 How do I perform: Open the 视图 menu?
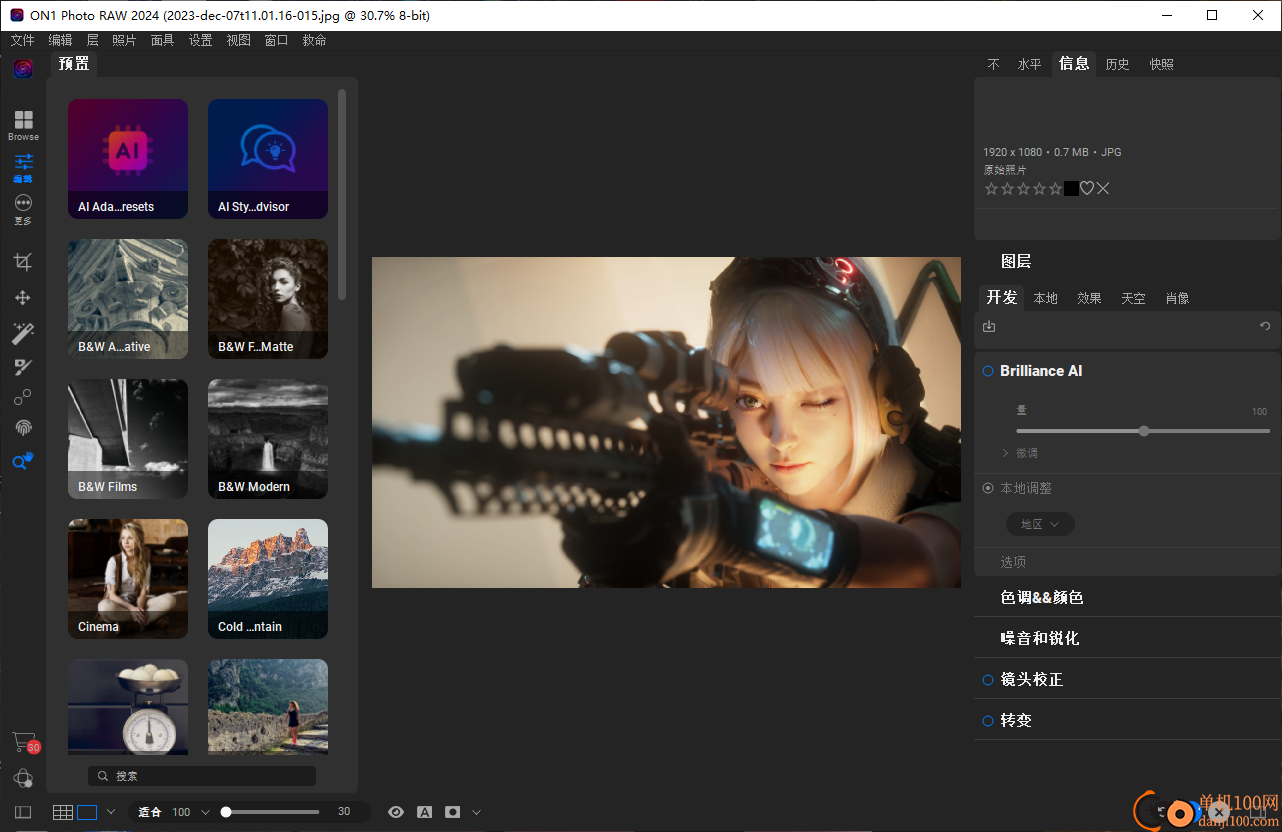coord(238,40)
